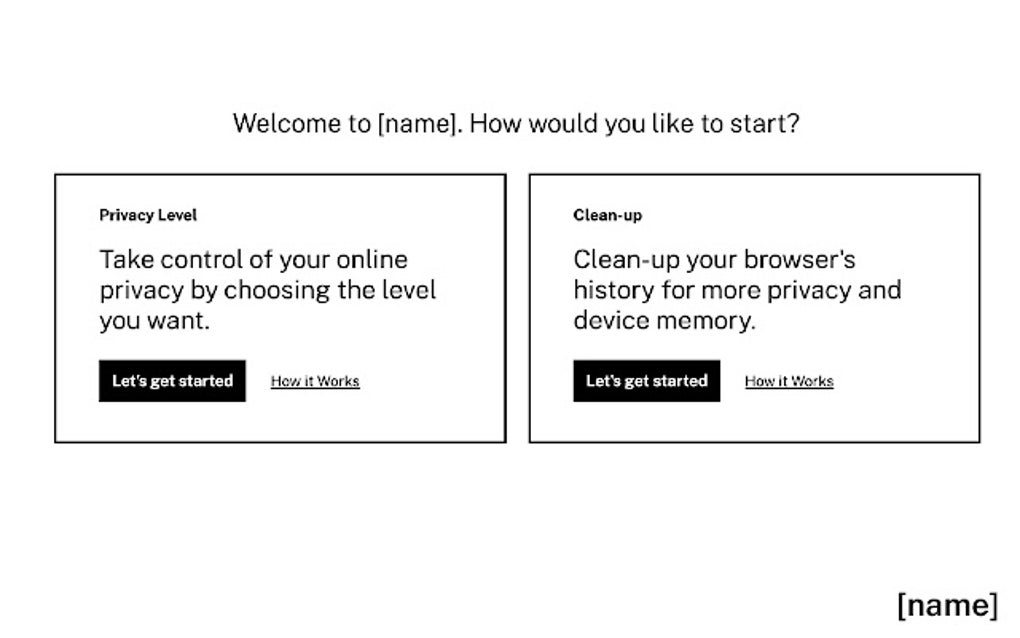Click the [name] placeholder in welcome heading
Image resolution: width=1020 pixels, height=638 pixels.
click(419, 124)
